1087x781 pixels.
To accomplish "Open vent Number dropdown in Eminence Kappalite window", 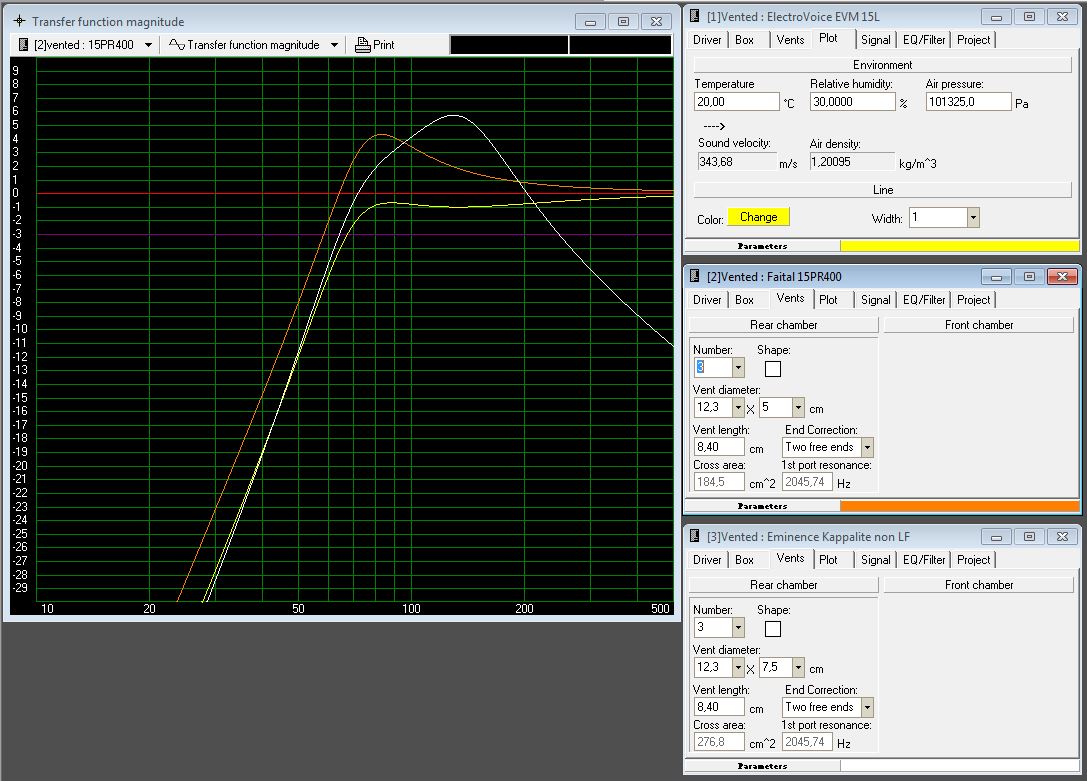I will (738, 627).
